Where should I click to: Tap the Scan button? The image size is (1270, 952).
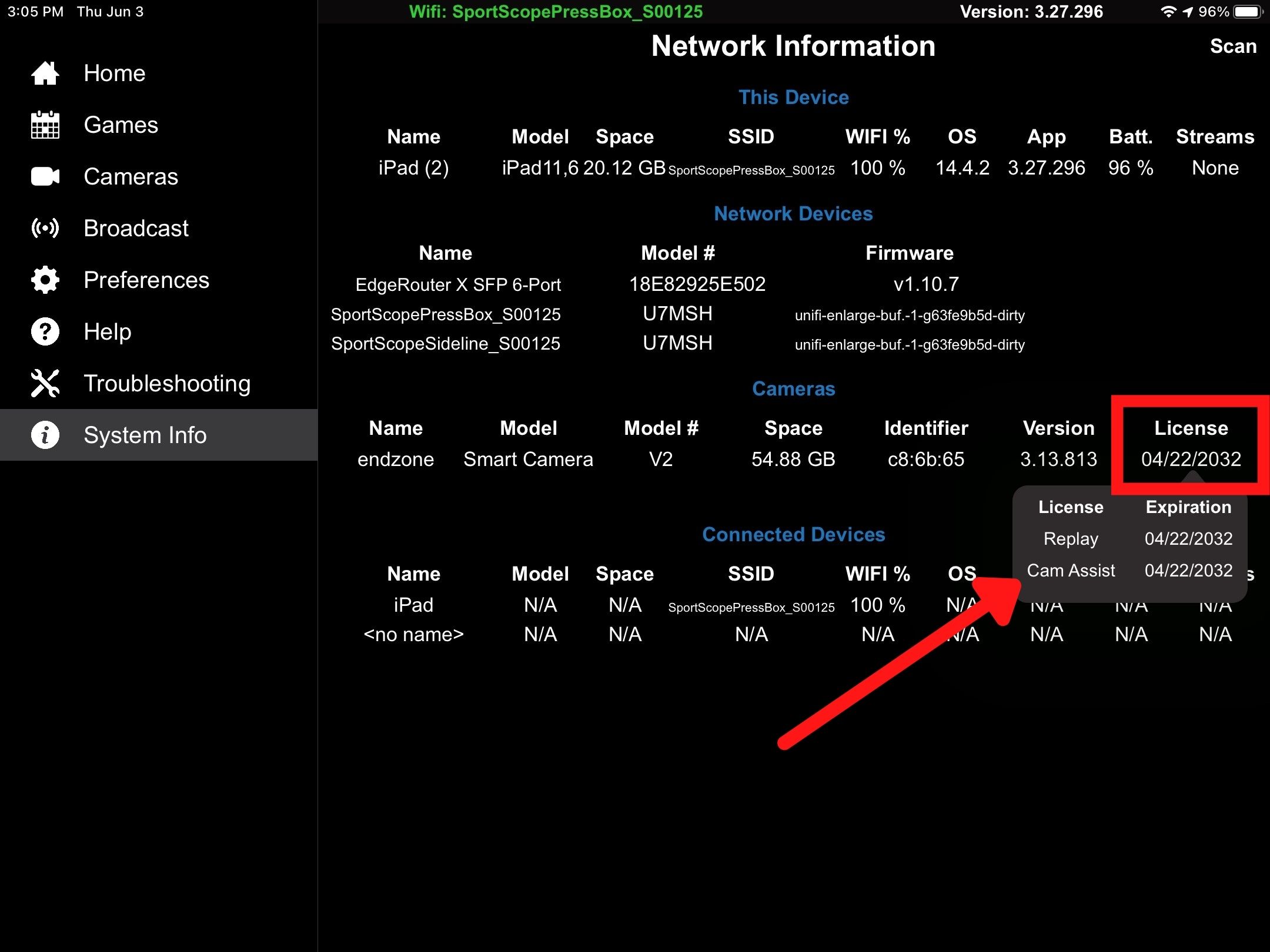[x=1233, y=46]
